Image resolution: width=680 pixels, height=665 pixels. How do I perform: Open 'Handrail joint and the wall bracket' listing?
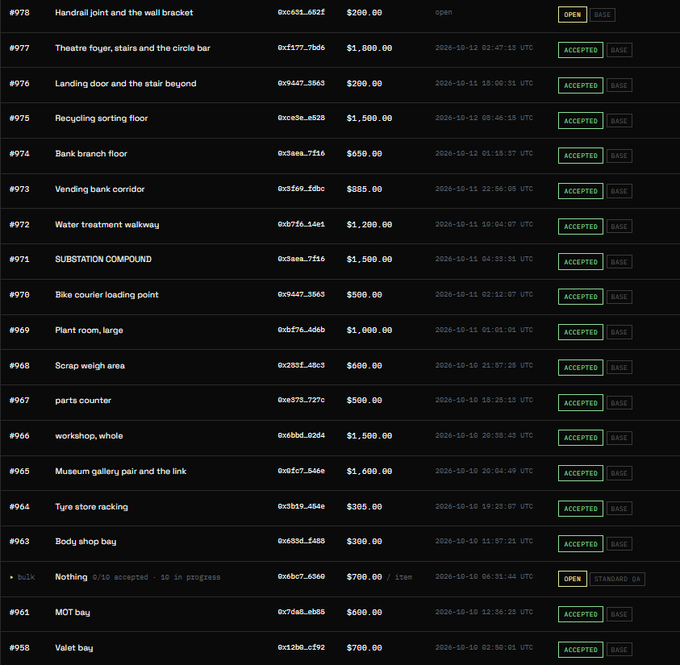(x=124, y=13)
